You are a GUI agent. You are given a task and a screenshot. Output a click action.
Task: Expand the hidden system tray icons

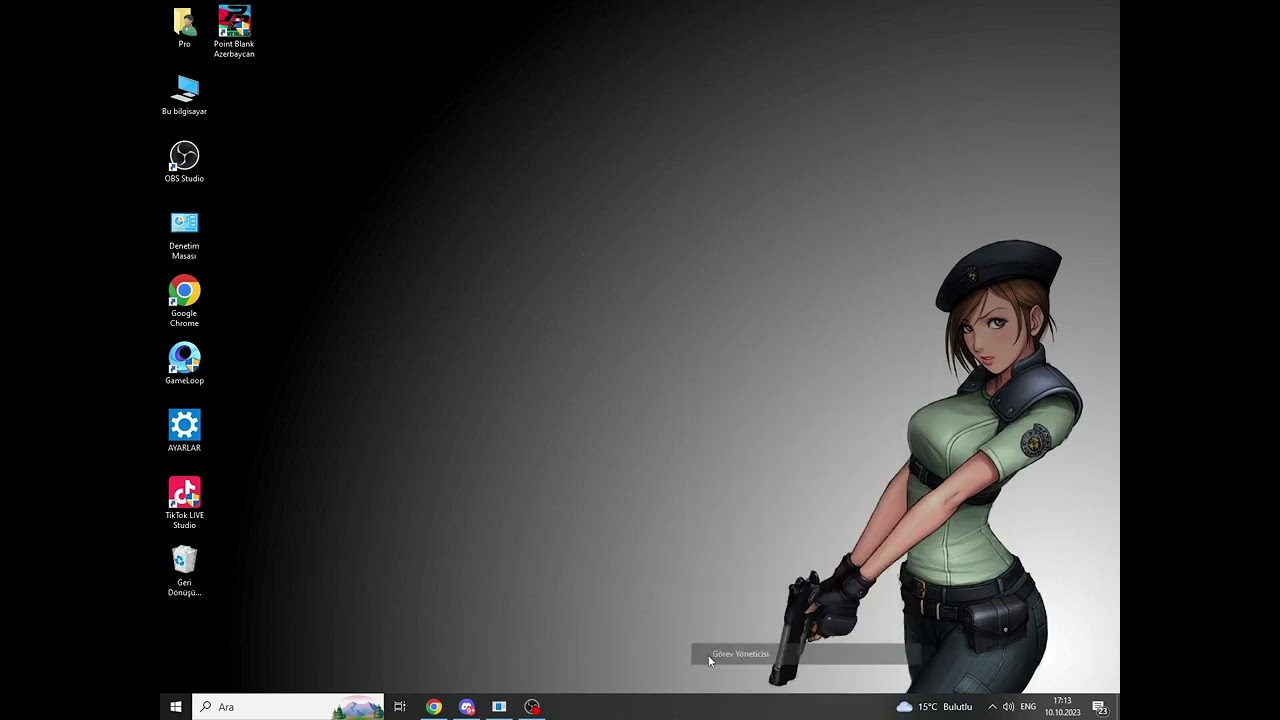(x=992, y=707)
